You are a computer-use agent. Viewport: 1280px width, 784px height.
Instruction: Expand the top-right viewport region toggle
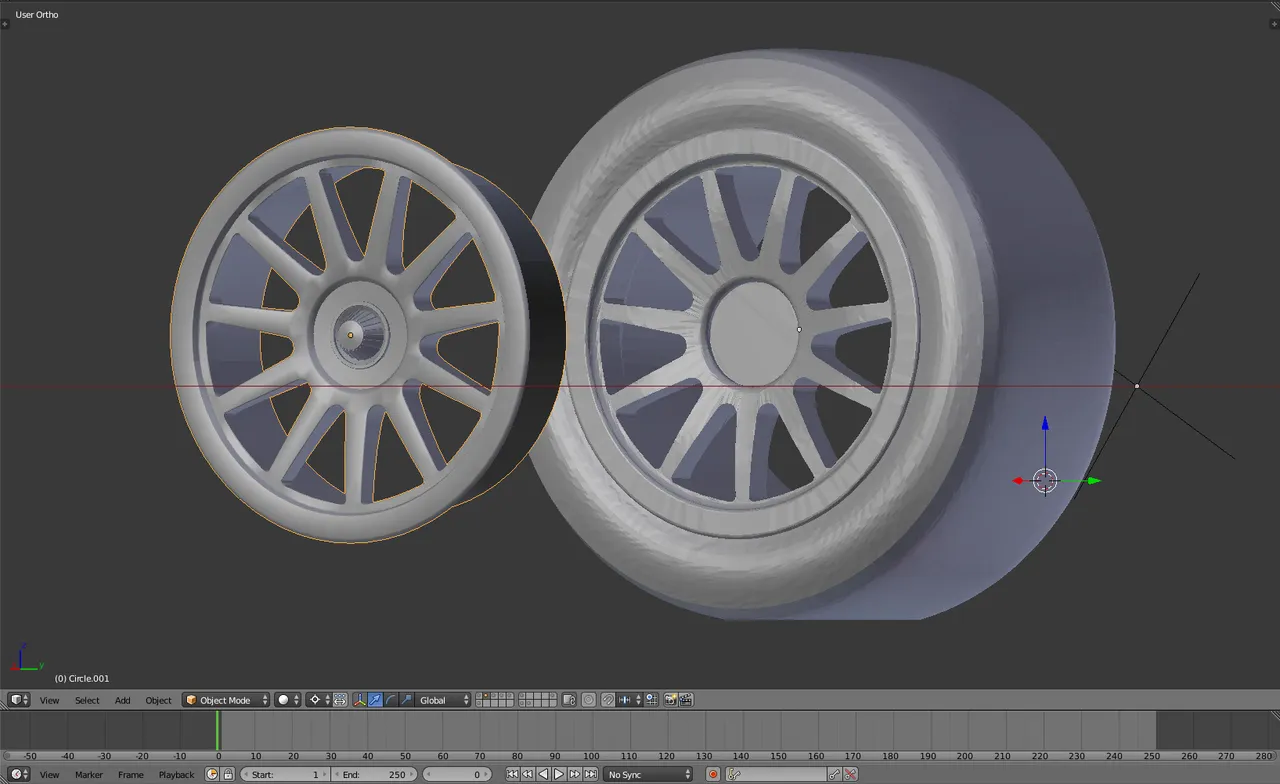click(1275, 24)
